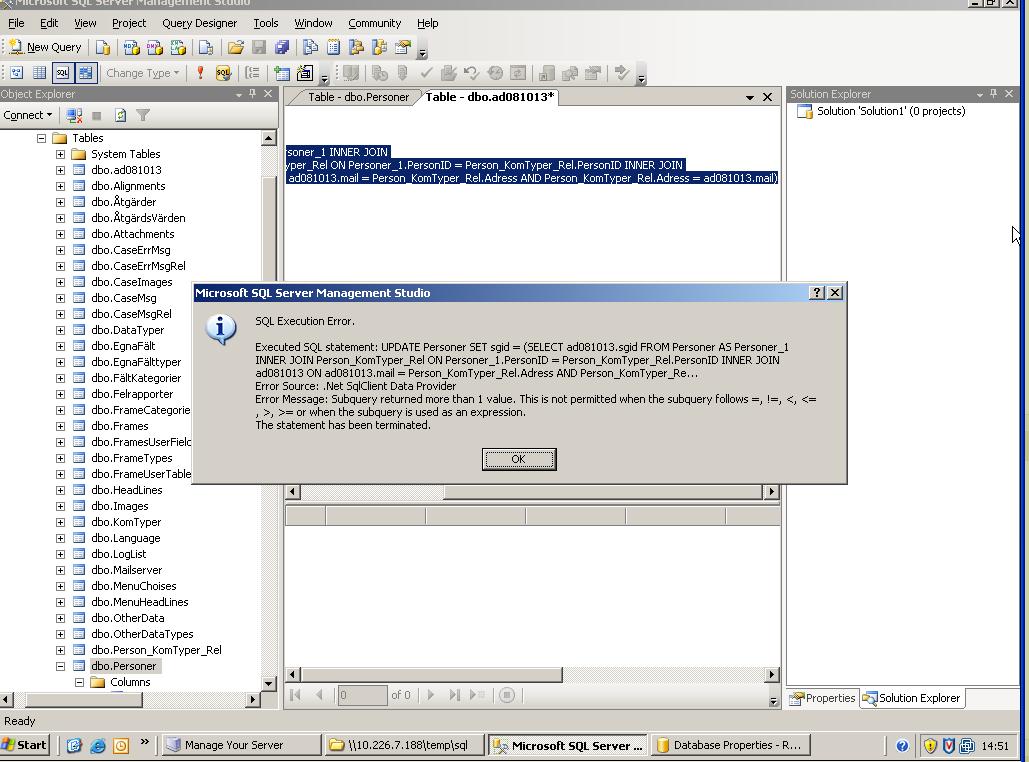Open the Query Designer menu
Viewport: 1029px width, 762px height.
(200, 23)
